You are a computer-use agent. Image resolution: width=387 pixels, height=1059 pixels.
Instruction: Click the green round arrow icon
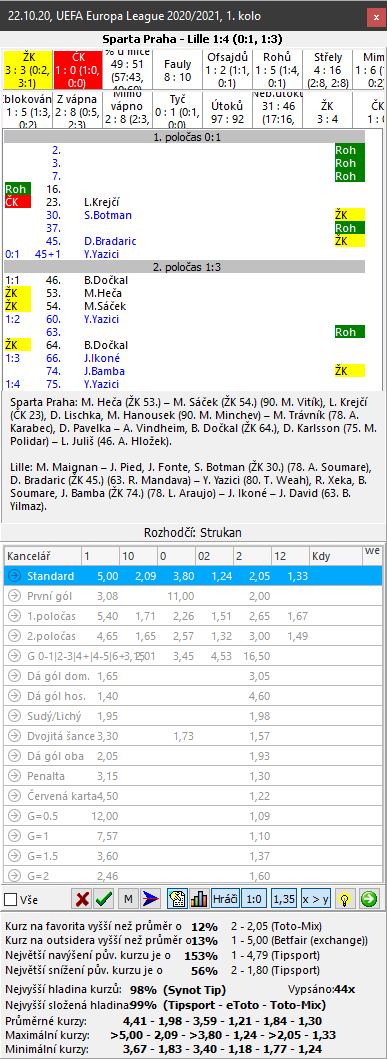(x=369, y=900)
